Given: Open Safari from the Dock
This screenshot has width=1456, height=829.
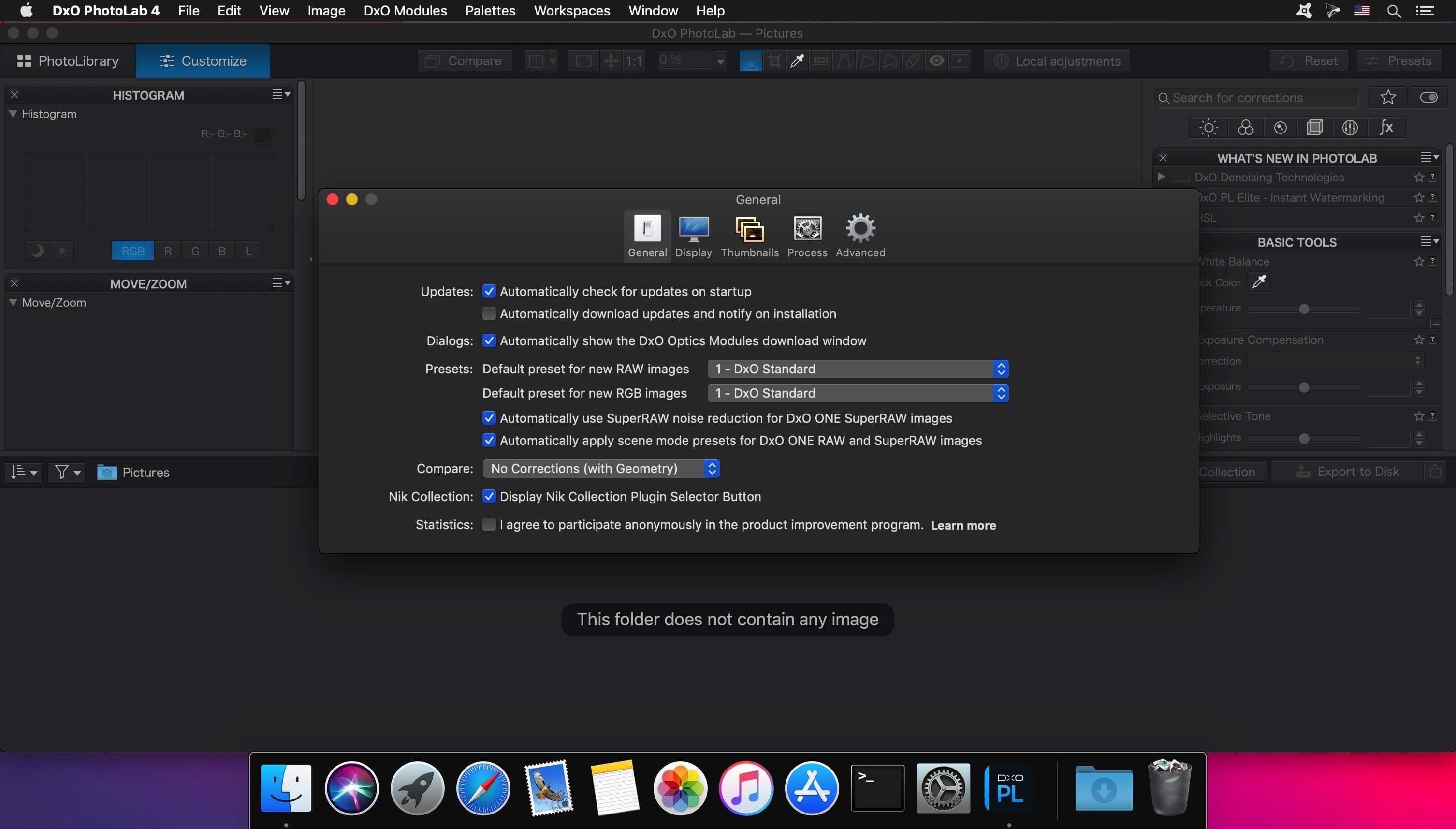Looking at the screenshot, I should coord(483,788).
